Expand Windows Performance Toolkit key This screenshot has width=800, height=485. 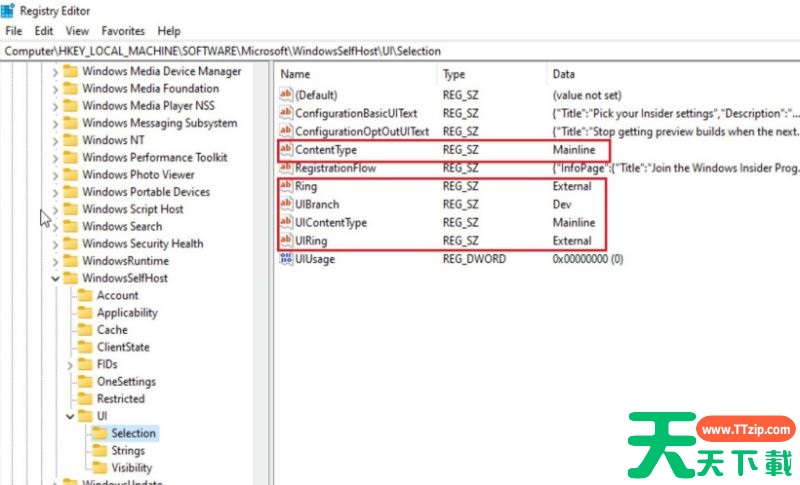click(55, 158)
